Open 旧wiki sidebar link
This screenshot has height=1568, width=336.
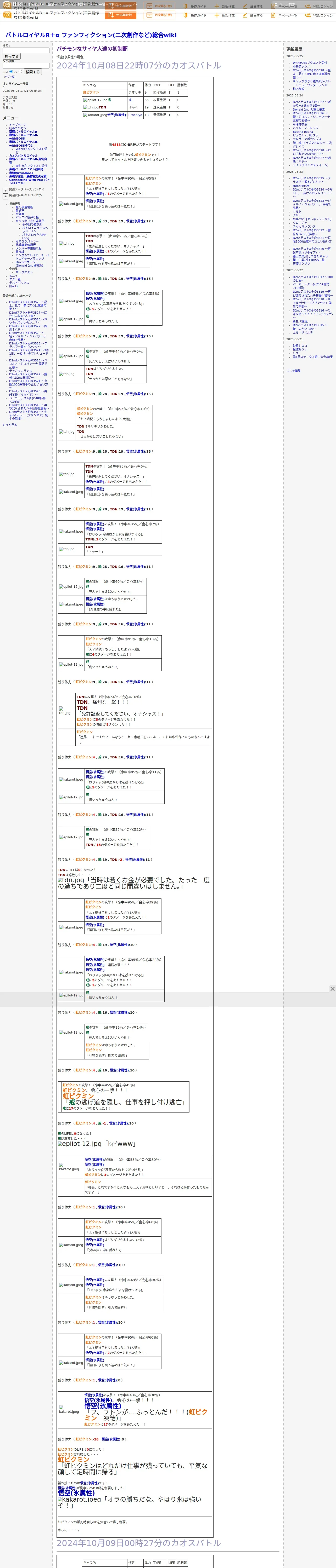click(13, 286)
